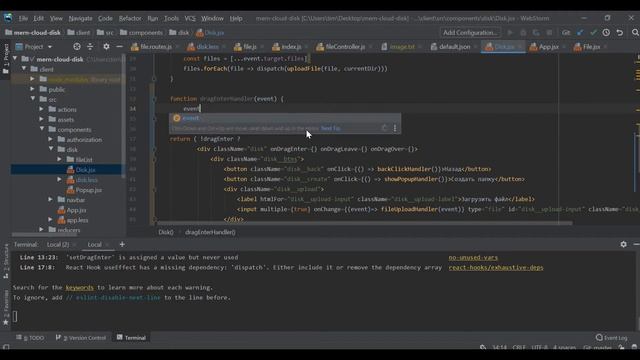640x360 pixels.
Task: Collapse the mern-cloud-disk root folder
Action: 15,59
